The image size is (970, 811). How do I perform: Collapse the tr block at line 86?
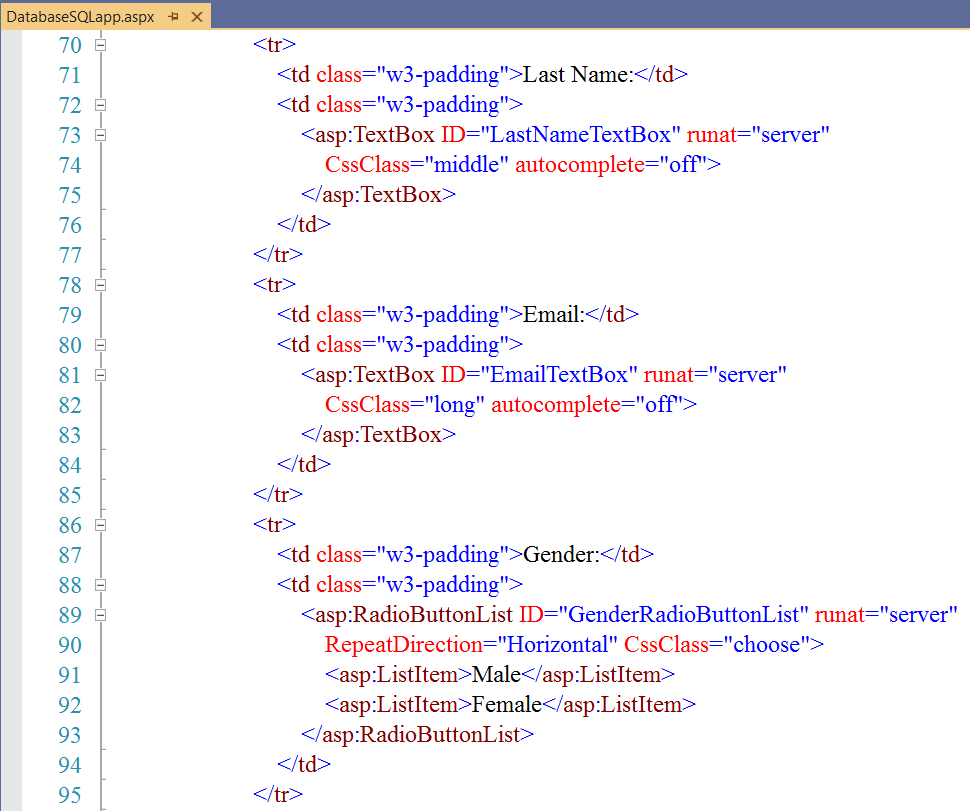coord(99,525)
